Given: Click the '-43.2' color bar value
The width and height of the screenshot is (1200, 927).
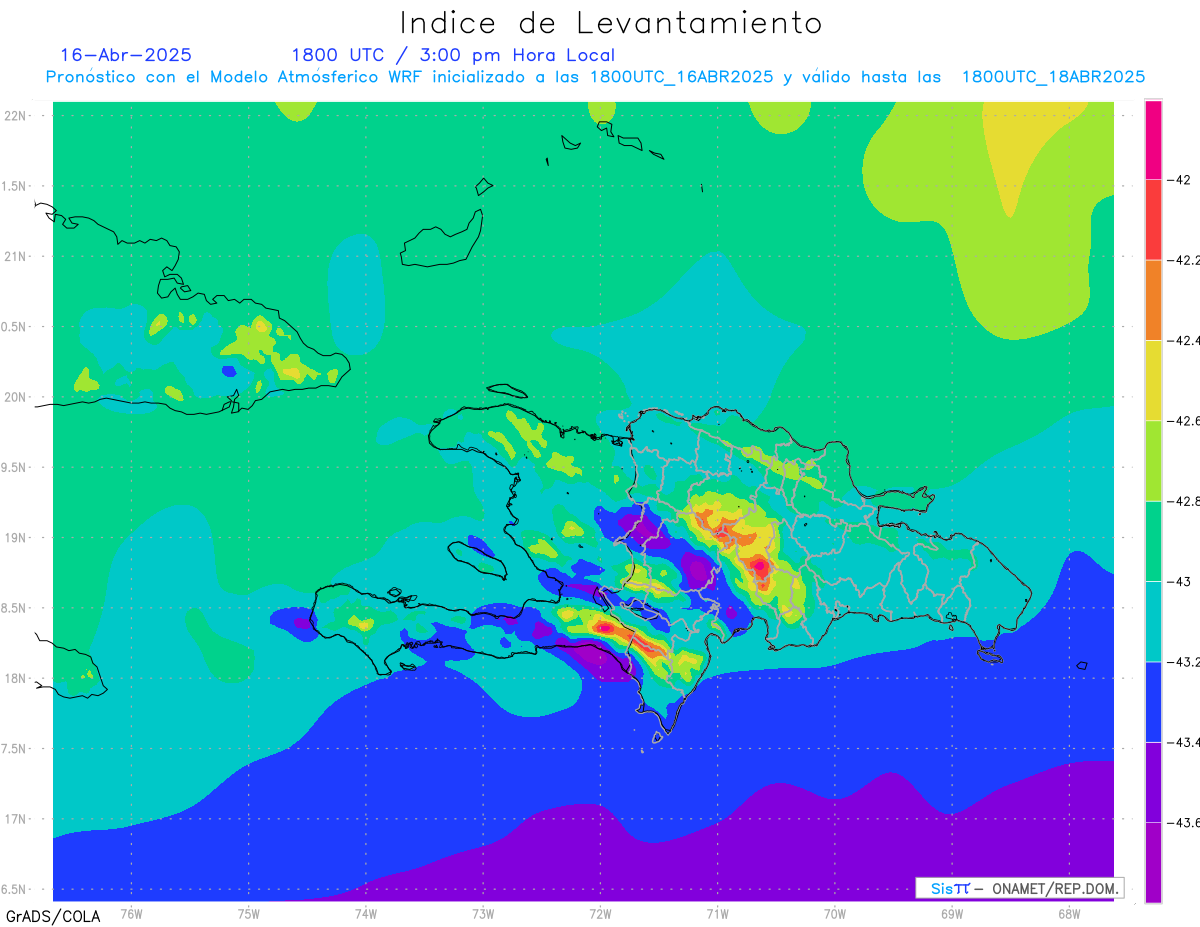Looking at the screenshot, I should tap(1186, 661).
